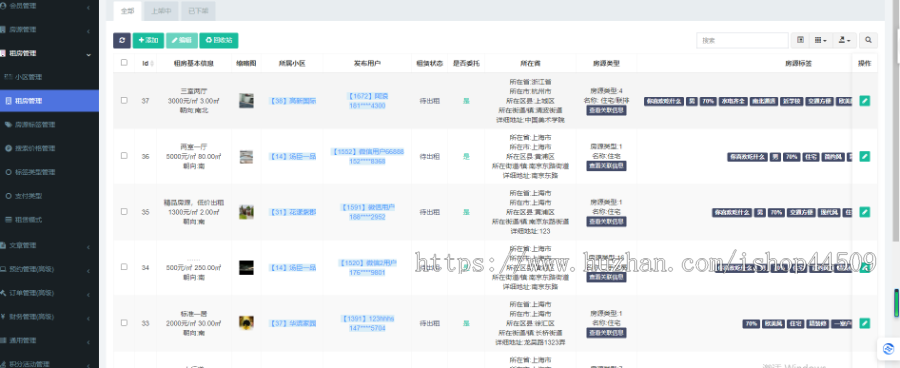Open the thumbnail image of row 37

pyautogui.click(x=246, y=100)
